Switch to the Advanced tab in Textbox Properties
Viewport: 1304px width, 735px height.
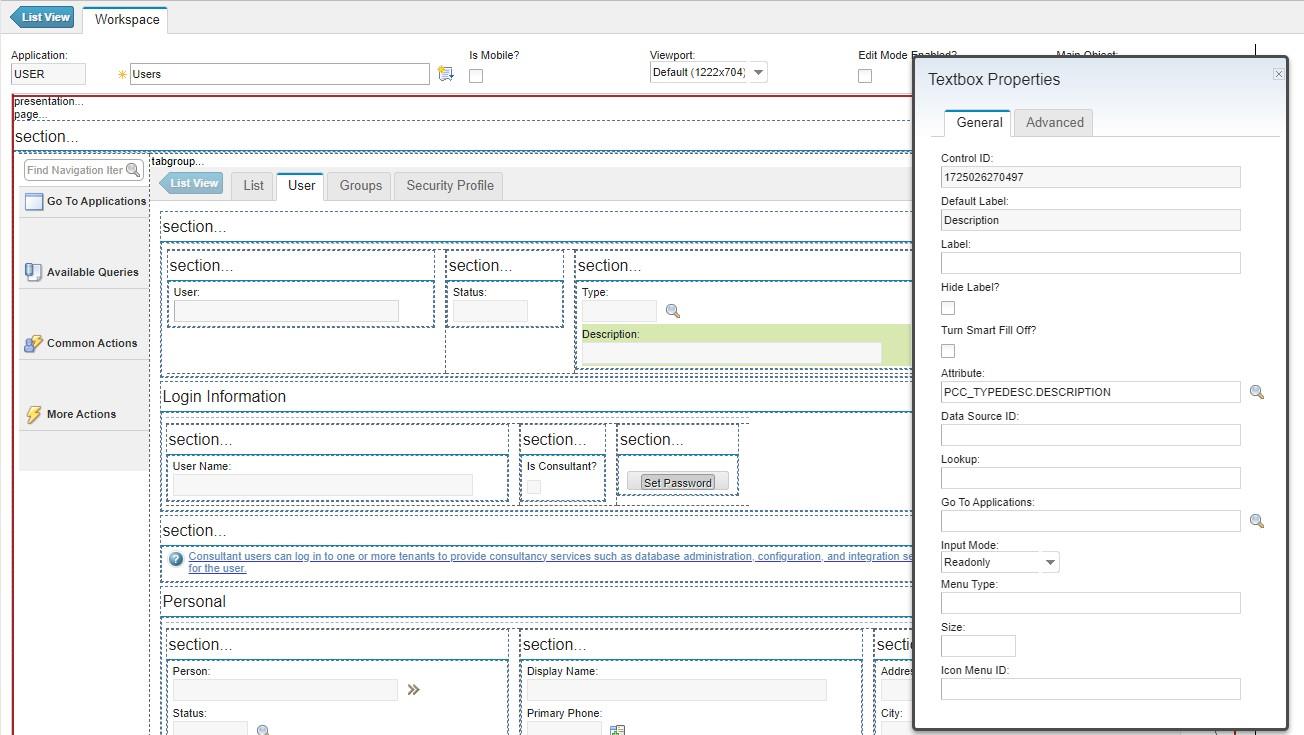pos(1054,122)
